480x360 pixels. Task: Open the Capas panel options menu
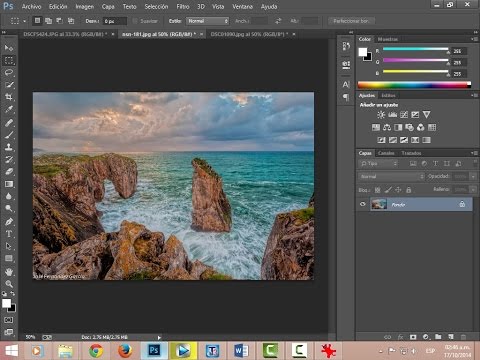click(x=474, y=153)
